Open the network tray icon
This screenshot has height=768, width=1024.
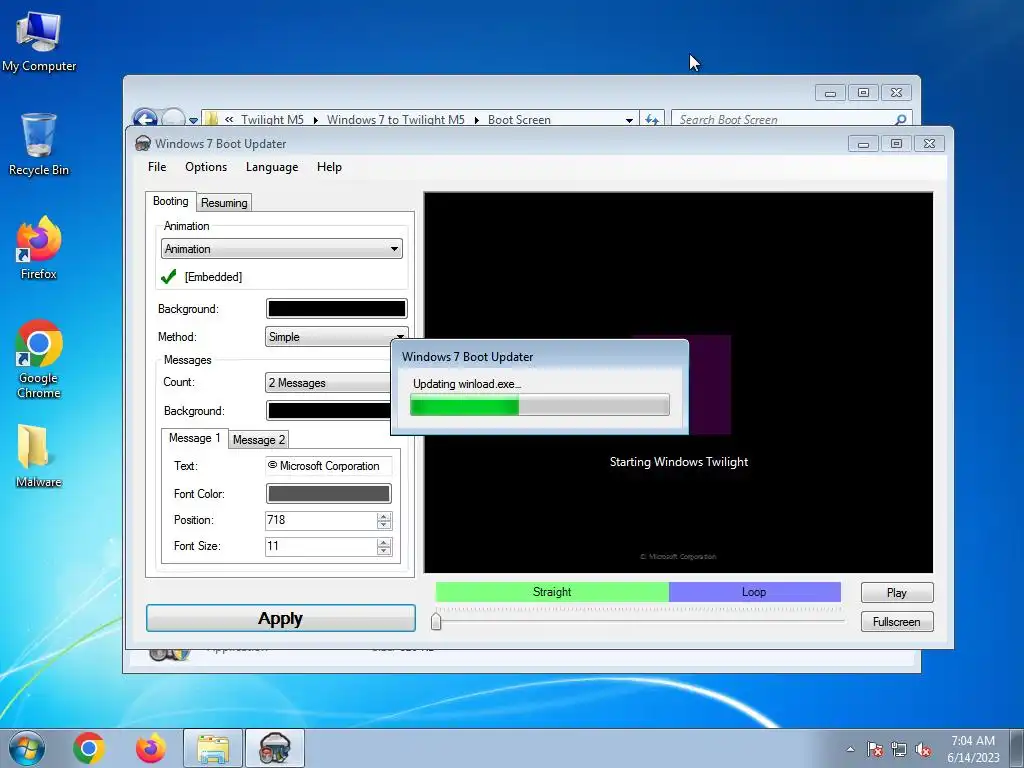pos(899,749)
